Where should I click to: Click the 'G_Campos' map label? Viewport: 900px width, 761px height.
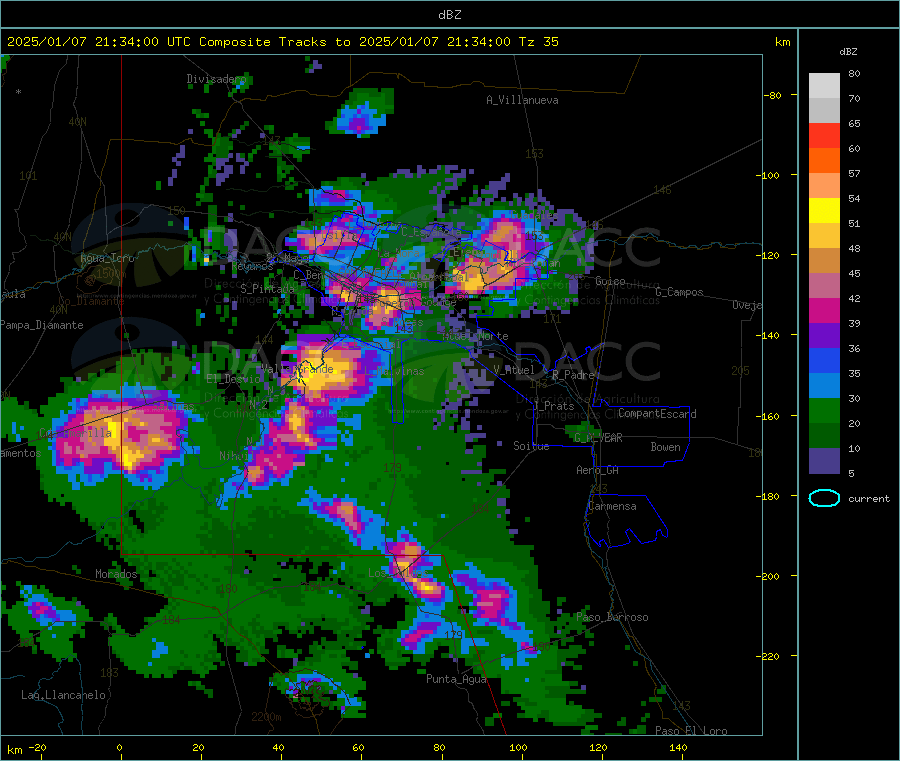tap(679, 292)
